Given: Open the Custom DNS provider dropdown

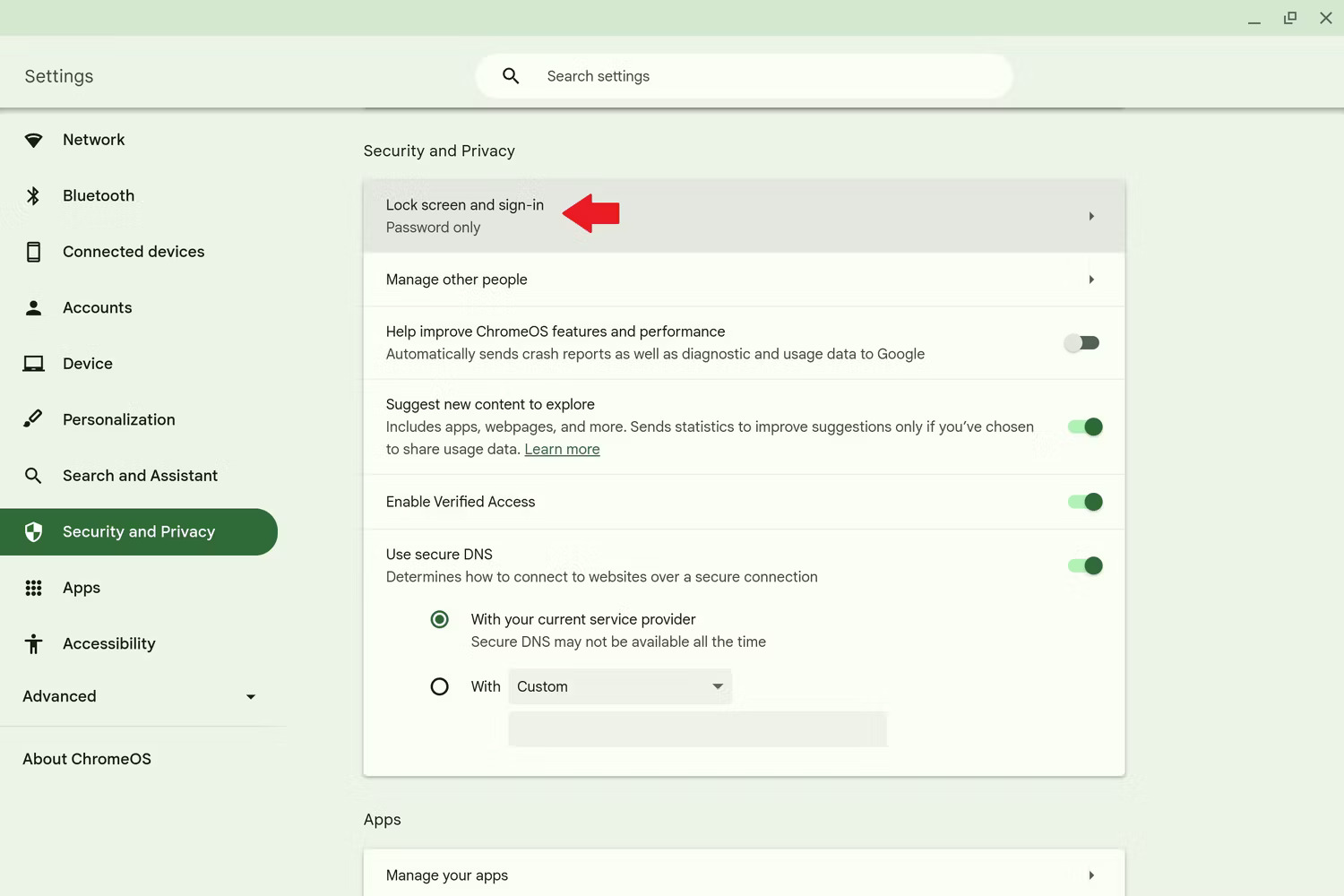Looking at the screenshot, I should (620, 686).
